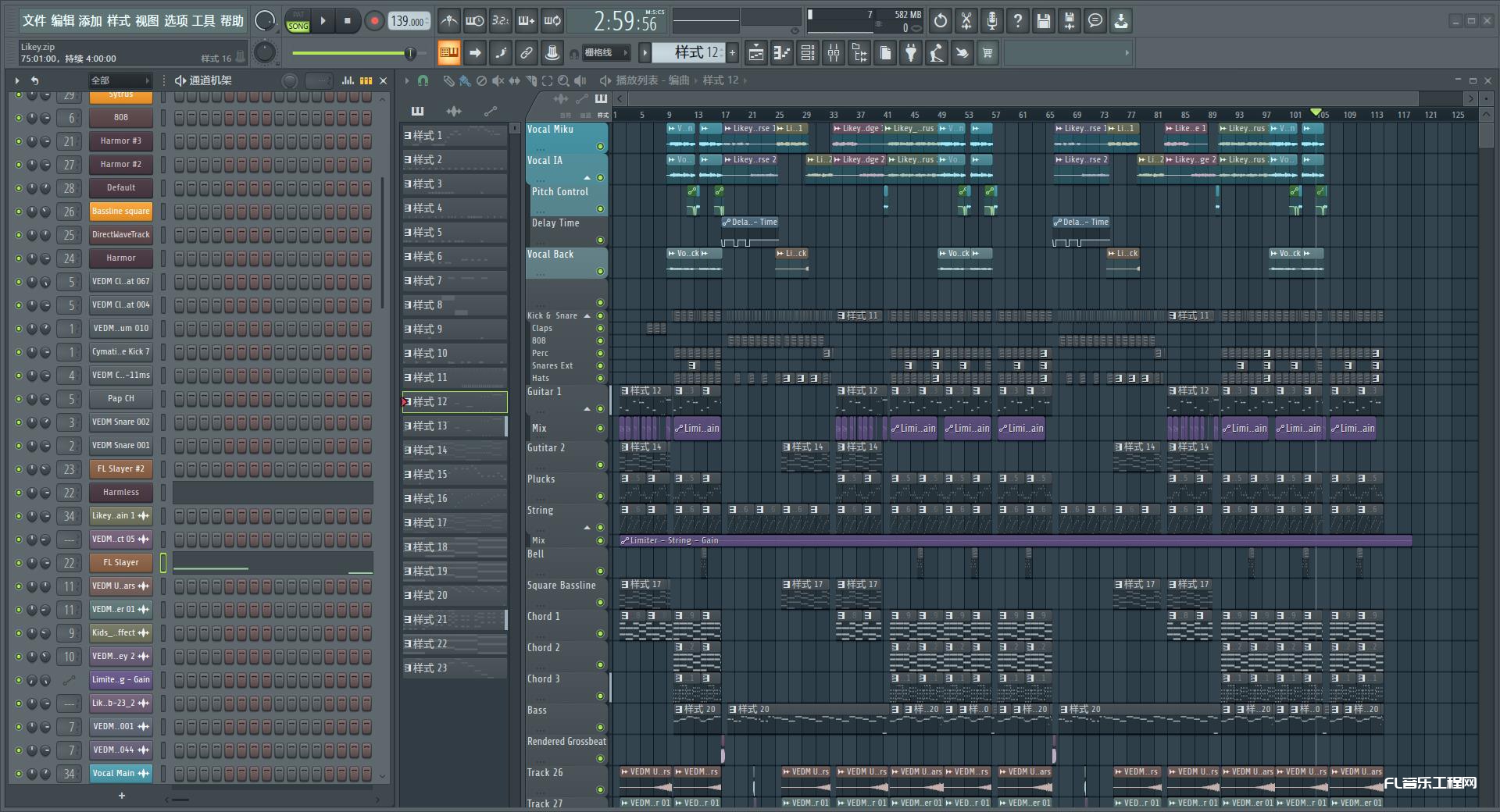Adjust the main volume knob
Viewport: 1500px width, 812px height.
click(x=266, y=21)
